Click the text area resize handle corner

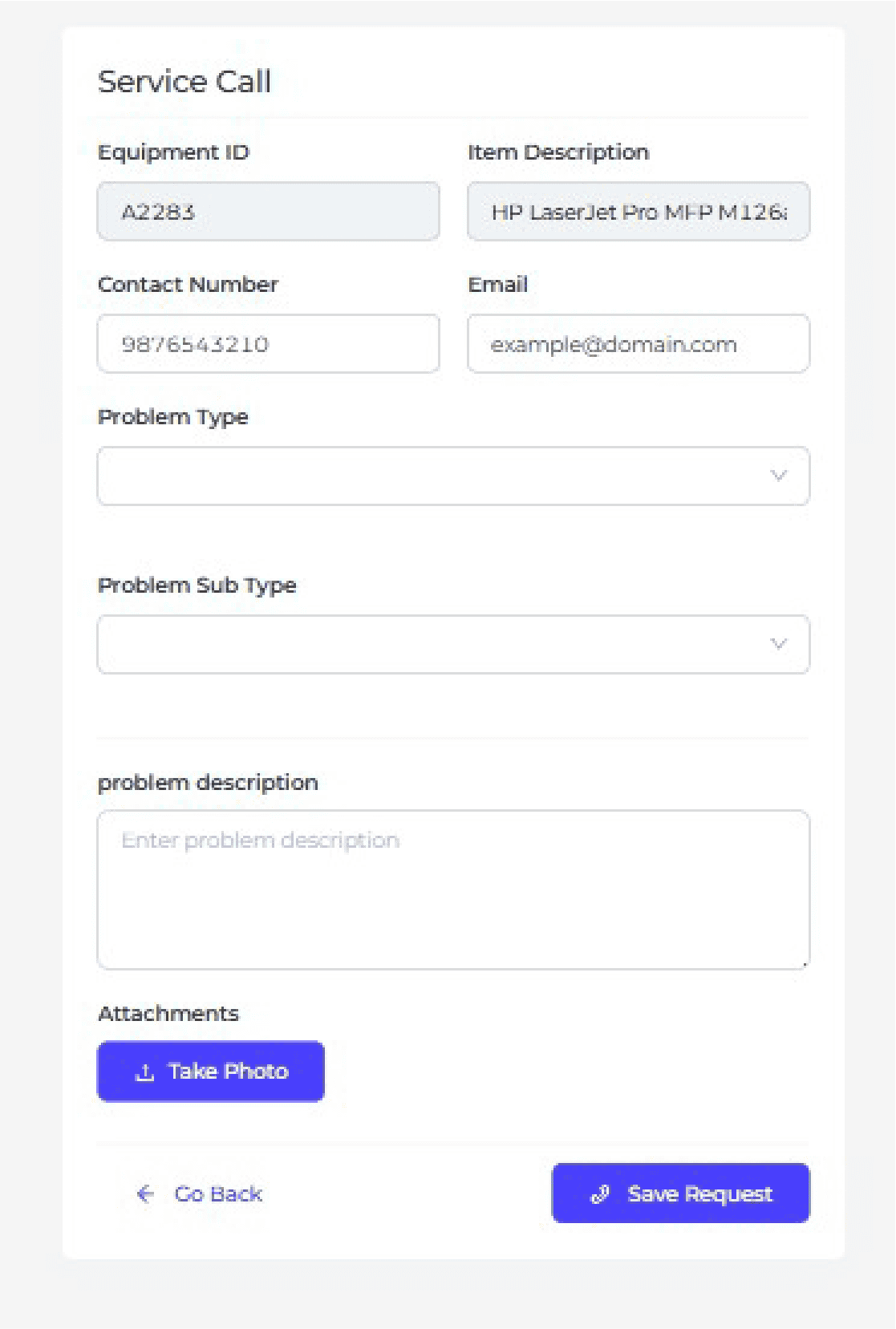[x=805, y=964]
